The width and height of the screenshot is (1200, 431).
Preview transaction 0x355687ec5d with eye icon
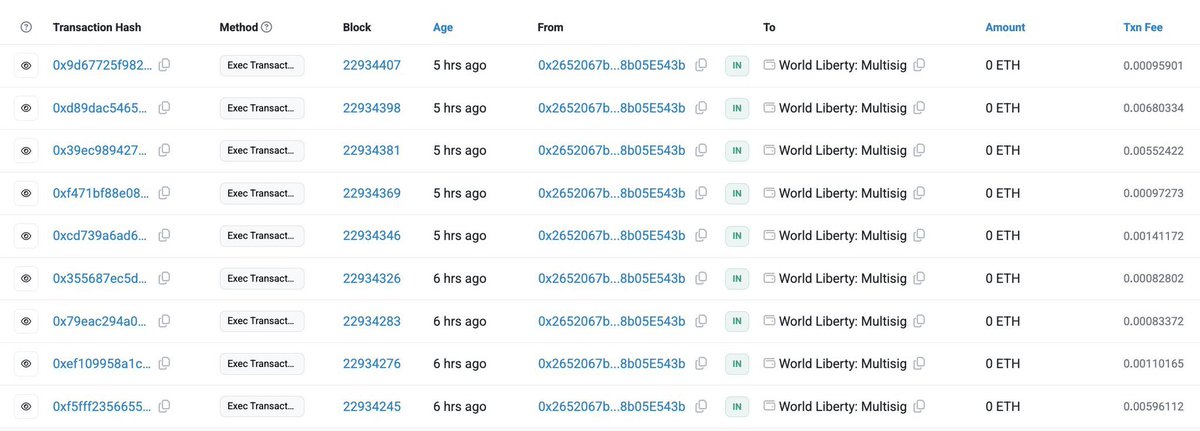coord(26,278)
